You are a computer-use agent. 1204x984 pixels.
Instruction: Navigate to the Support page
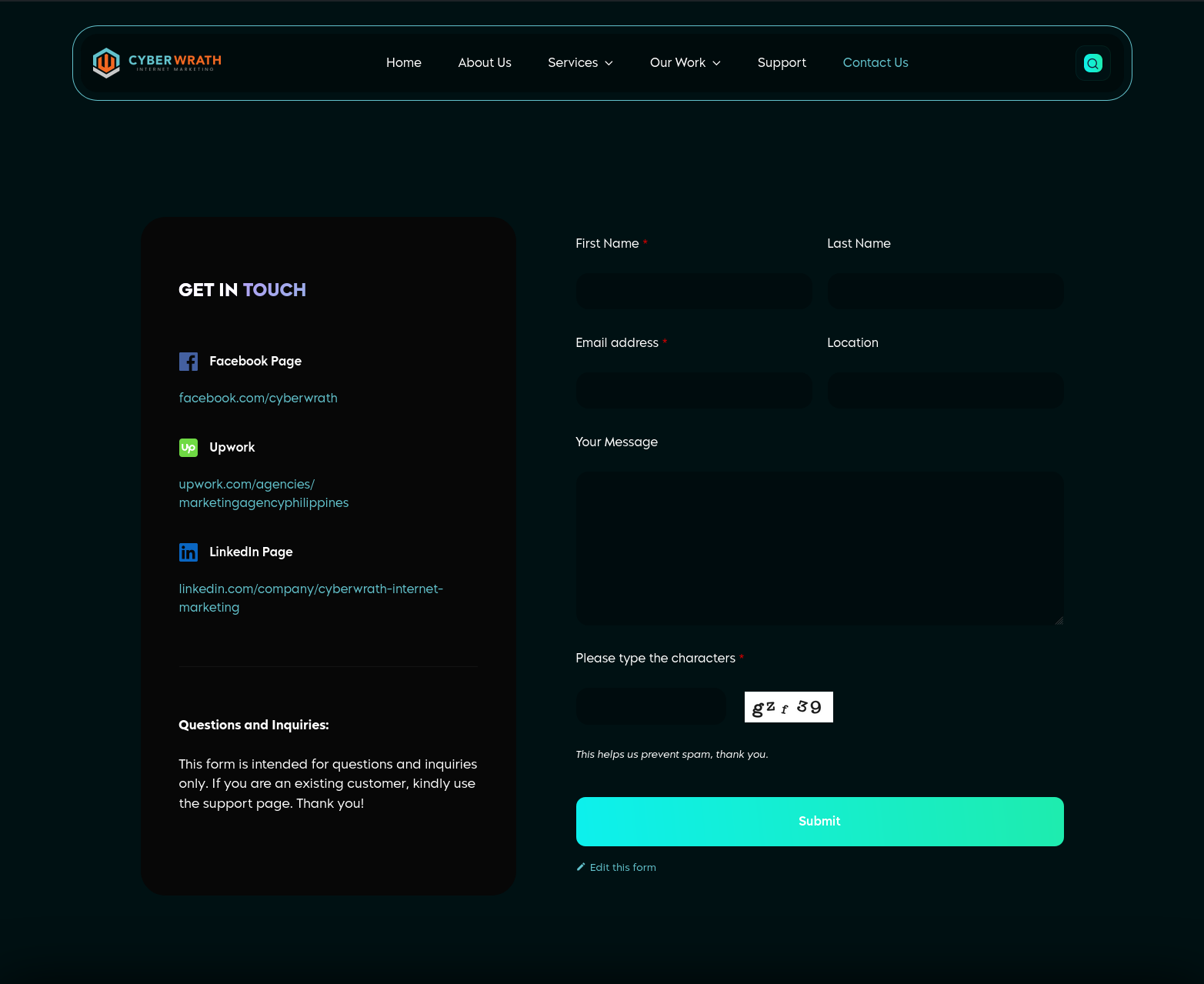click(x=781, y=63)
